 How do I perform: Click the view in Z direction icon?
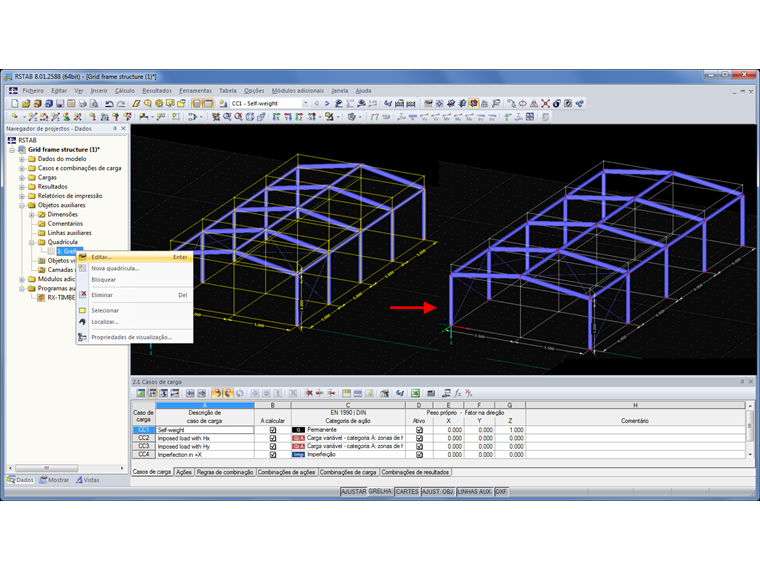coord(299,117)
